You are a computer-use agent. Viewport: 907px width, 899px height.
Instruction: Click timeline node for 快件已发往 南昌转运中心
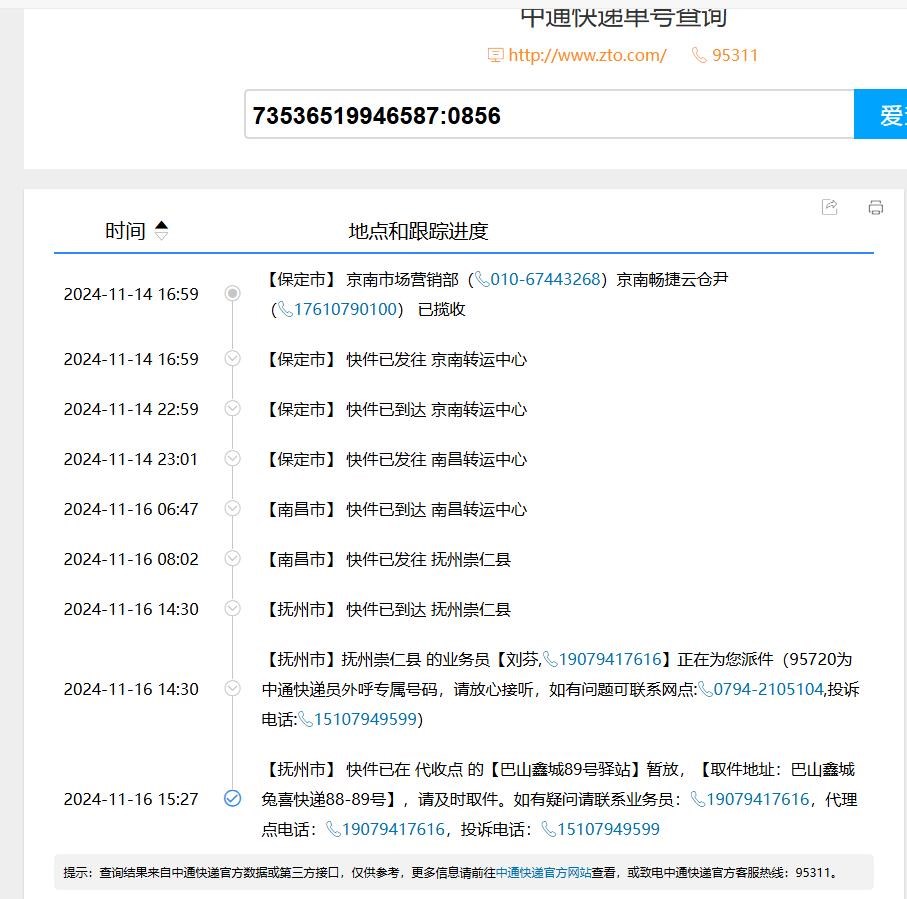click(x=233, y=458)
